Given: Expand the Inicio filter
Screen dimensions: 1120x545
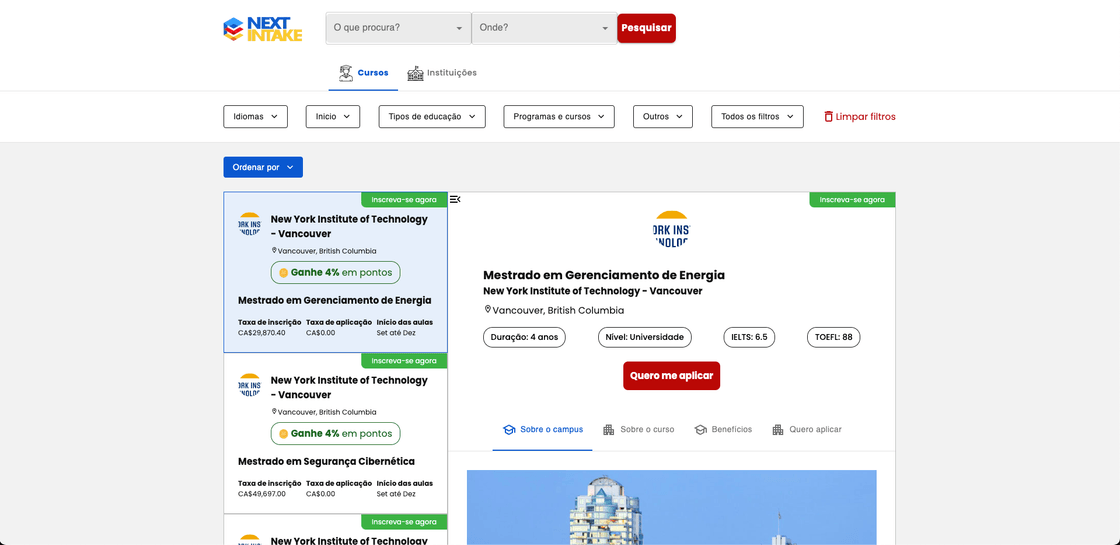Looking at the screenshot, I should [333, 116].
